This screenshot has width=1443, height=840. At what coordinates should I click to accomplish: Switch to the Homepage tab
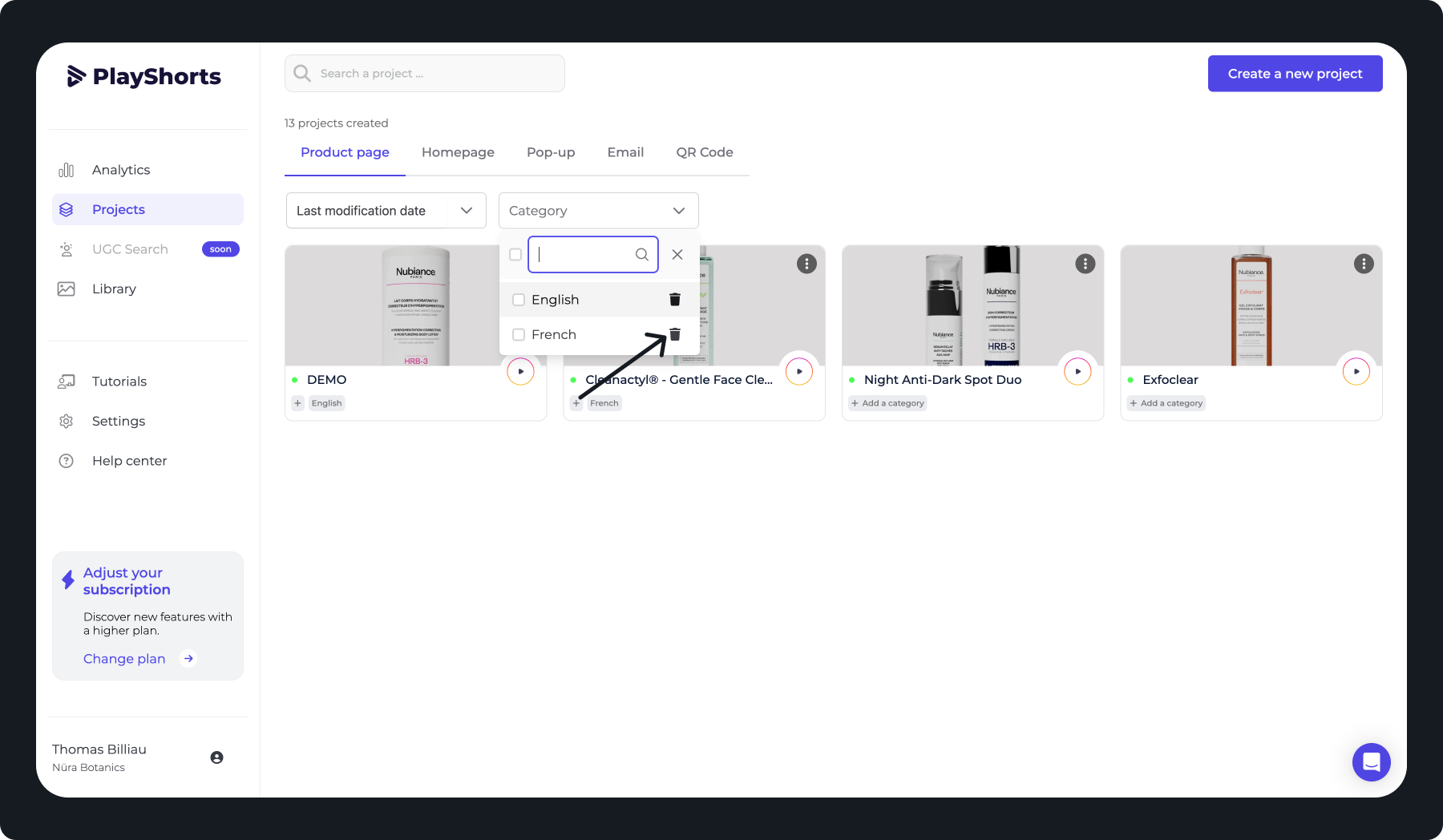click(x=458, y=152)
